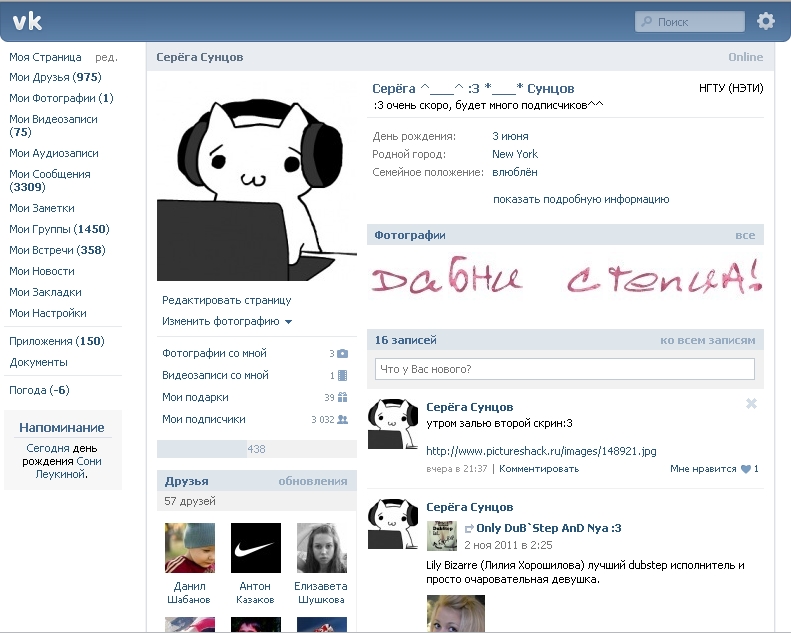The width and height of the screenshot is (791, 633).
Task: Click the repost arrow icon before Only DuB`Step
Action: [469, 529]
